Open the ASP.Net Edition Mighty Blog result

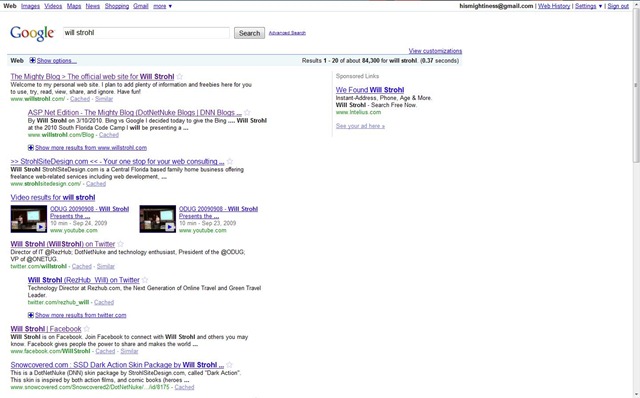click(135, 112)
